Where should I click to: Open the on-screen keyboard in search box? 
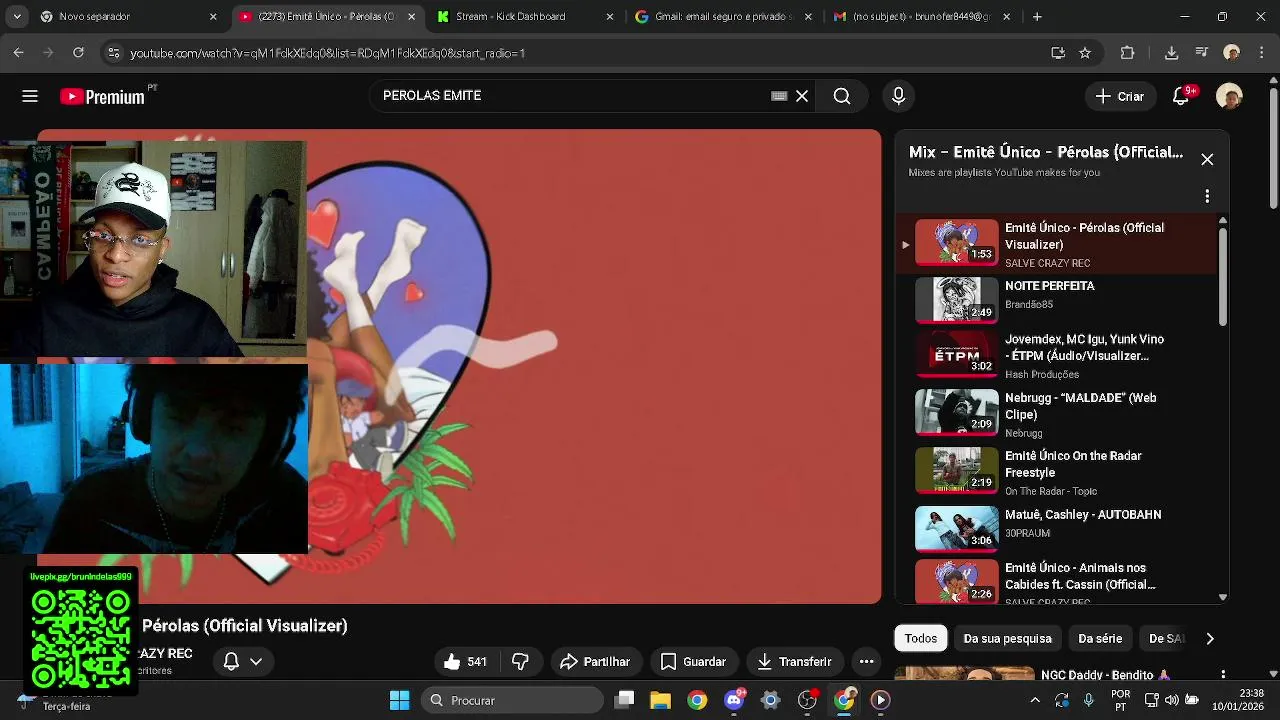779,96
